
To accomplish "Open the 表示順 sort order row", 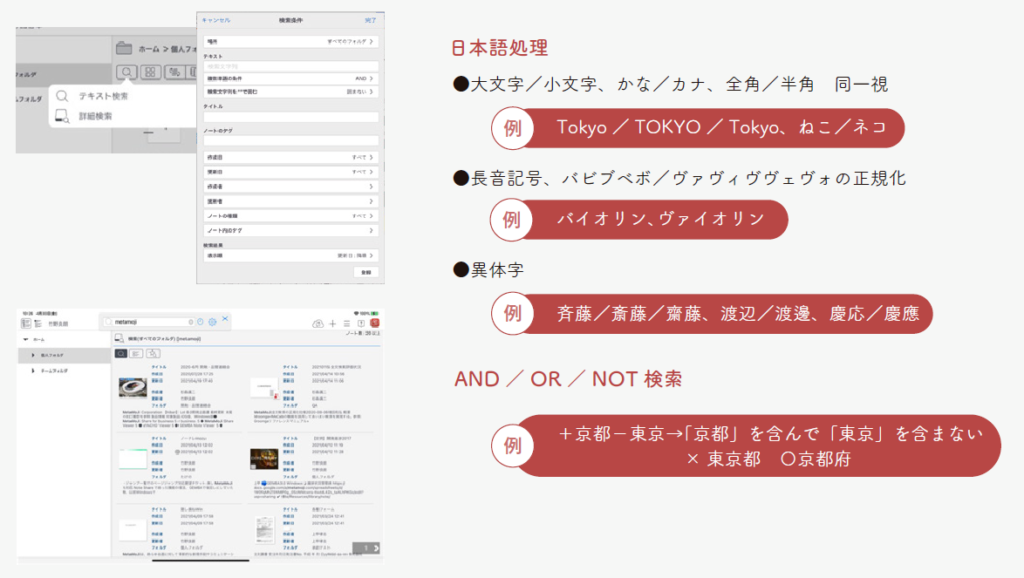I will 291,256.
